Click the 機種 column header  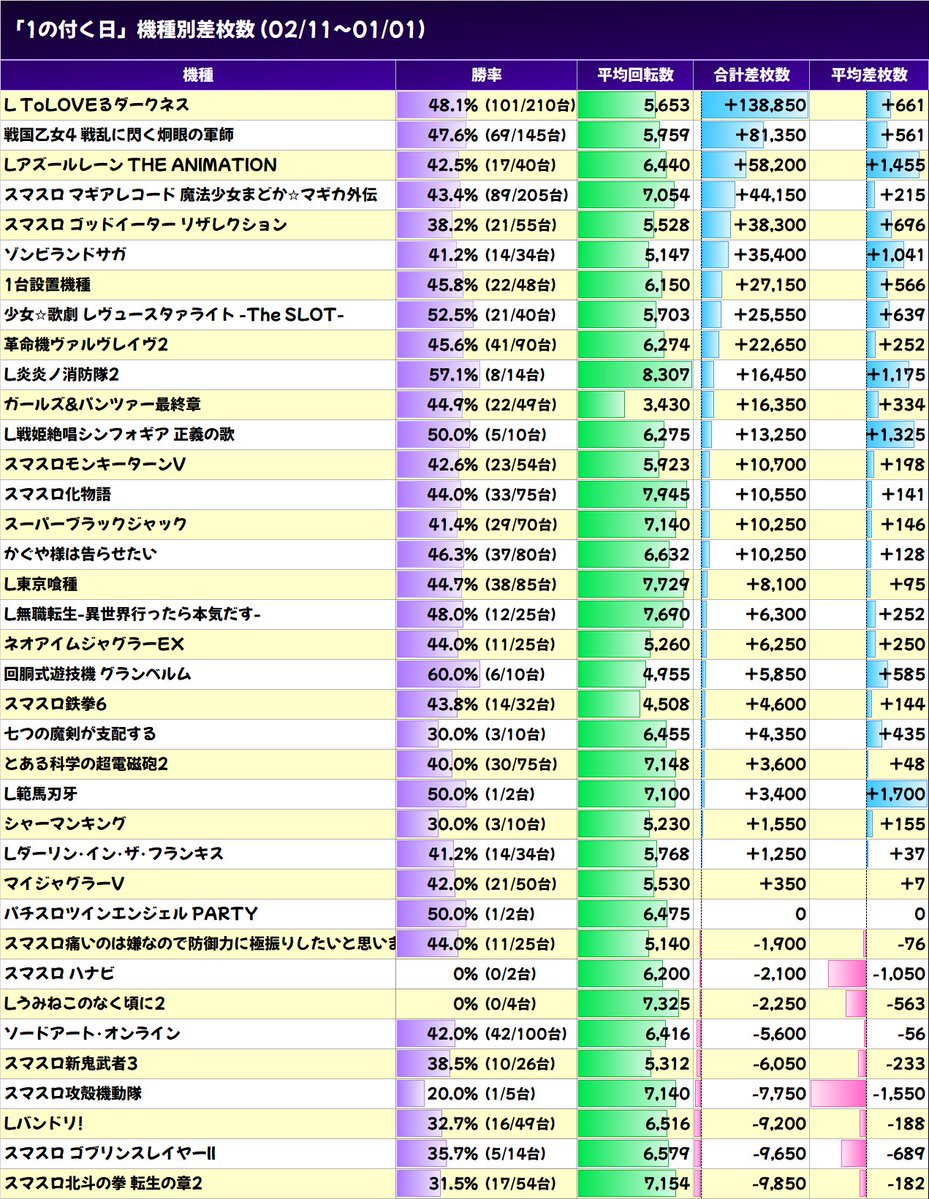[198, 75]
